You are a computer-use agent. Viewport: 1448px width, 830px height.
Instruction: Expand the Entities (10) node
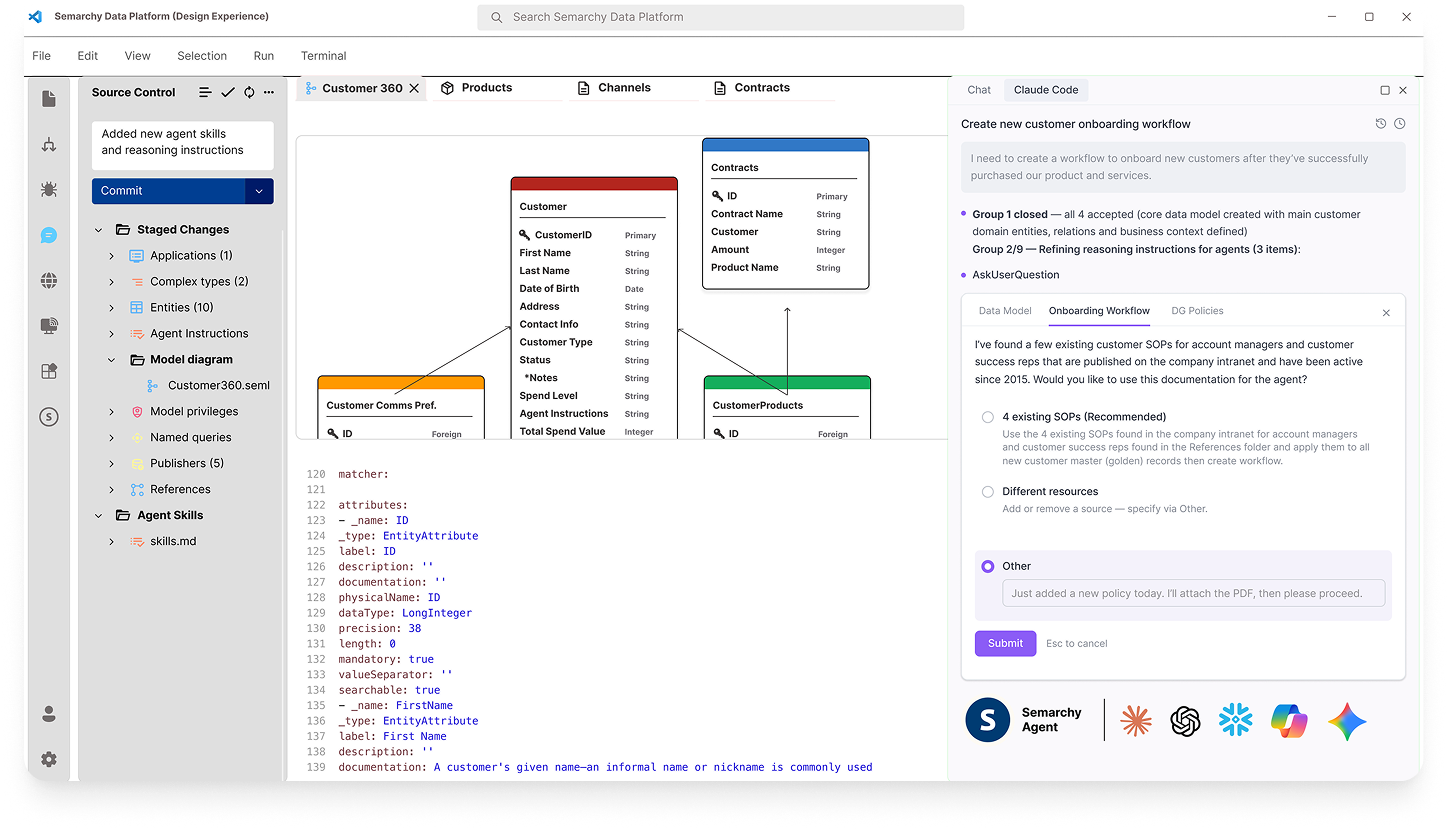click(x=112, y=308)
